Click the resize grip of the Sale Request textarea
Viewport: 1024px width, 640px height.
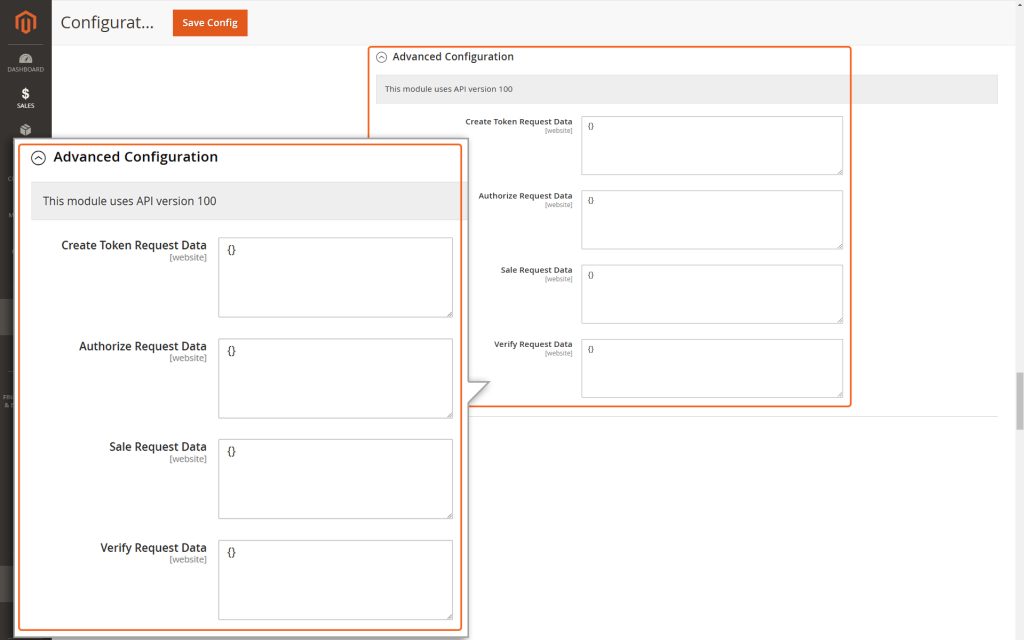[x=450, y=514]
